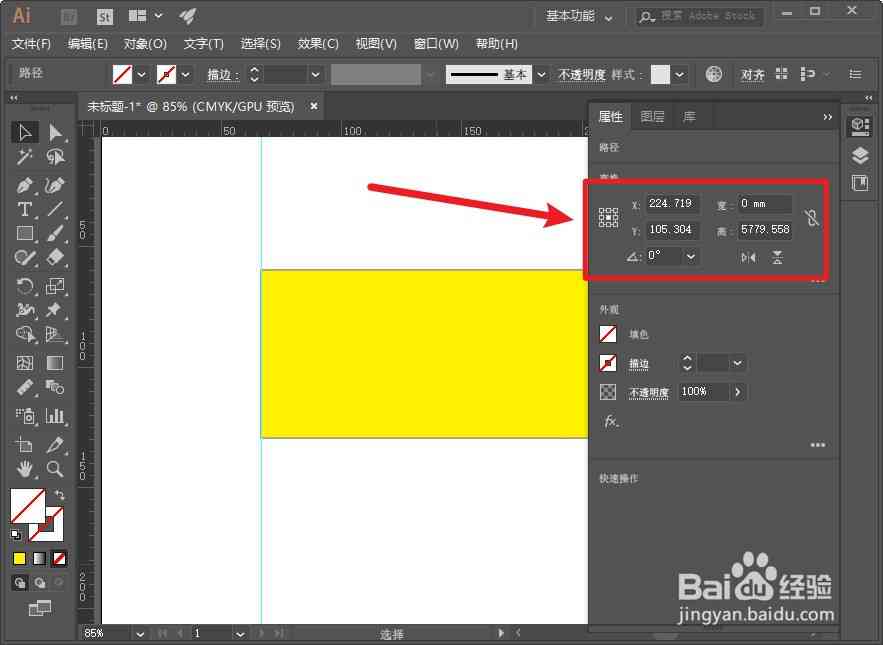Select the Rotate tool
Viewport: 883px width, 645px height.
click(x=25, y=286)
